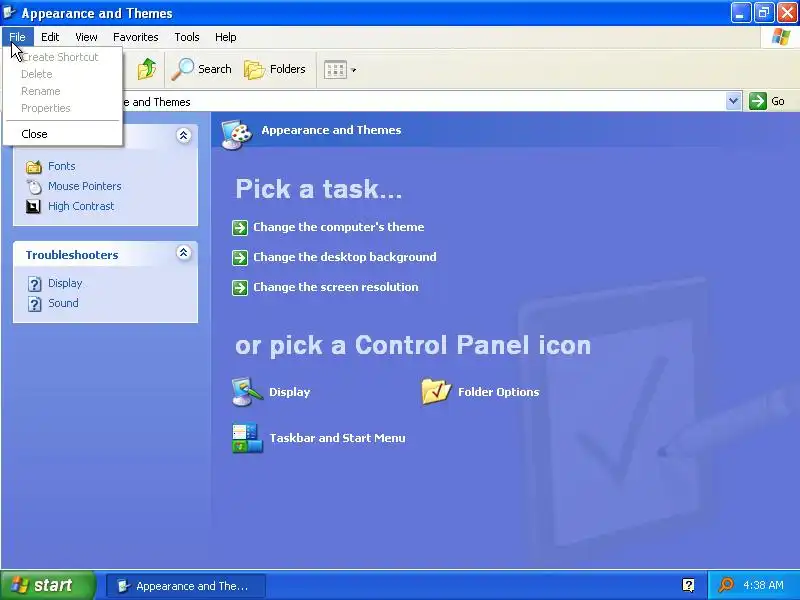Click Appearance and Themes taskbar button

tap(186, 586)
